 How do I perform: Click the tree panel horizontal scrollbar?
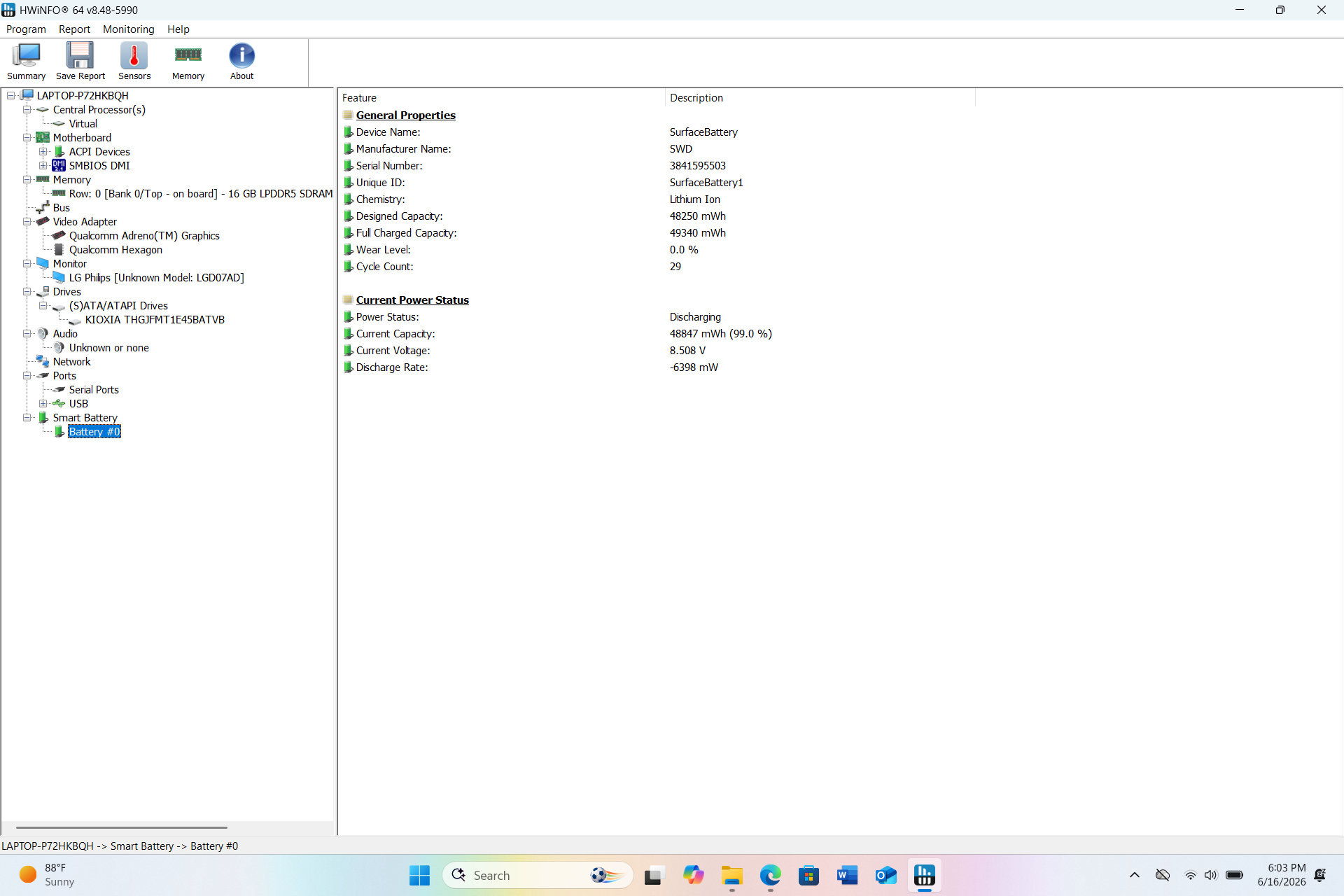[121, 827]
